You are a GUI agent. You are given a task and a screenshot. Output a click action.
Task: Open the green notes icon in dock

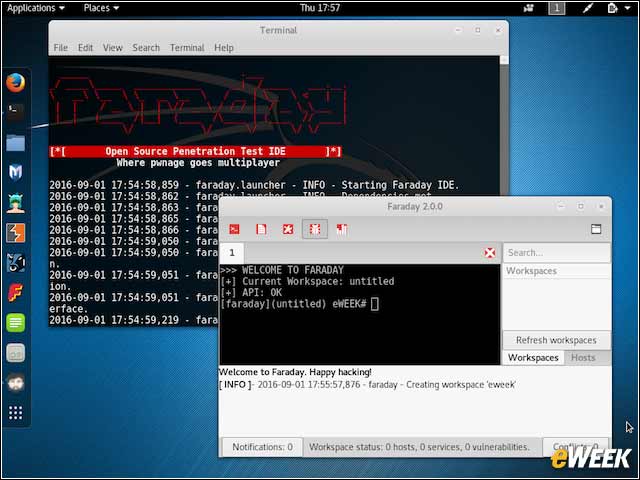pyautogui.click(x=16, y=323)
